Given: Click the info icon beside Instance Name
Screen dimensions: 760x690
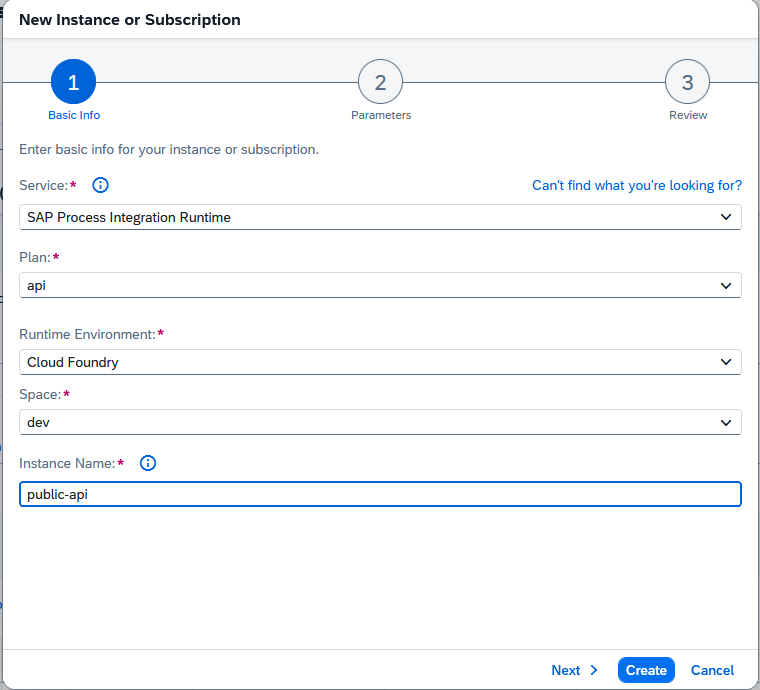Looking at the screenshot, I should pos(148,463).
